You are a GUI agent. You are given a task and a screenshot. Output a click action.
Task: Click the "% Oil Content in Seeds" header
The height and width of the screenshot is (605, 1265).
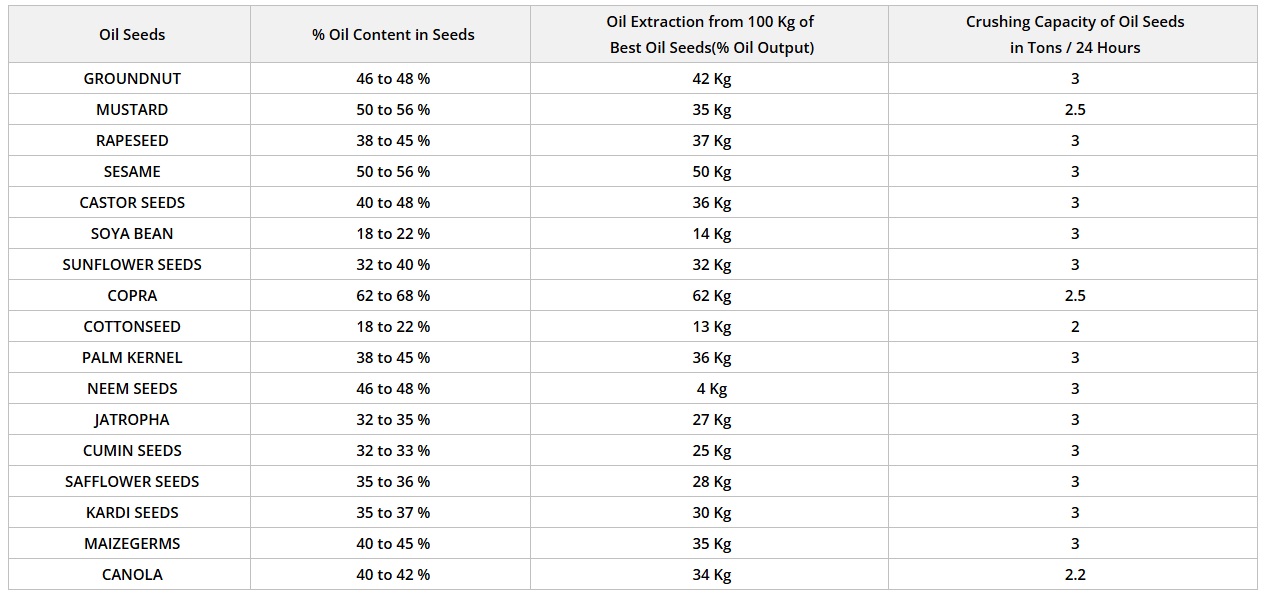(393, 35)
